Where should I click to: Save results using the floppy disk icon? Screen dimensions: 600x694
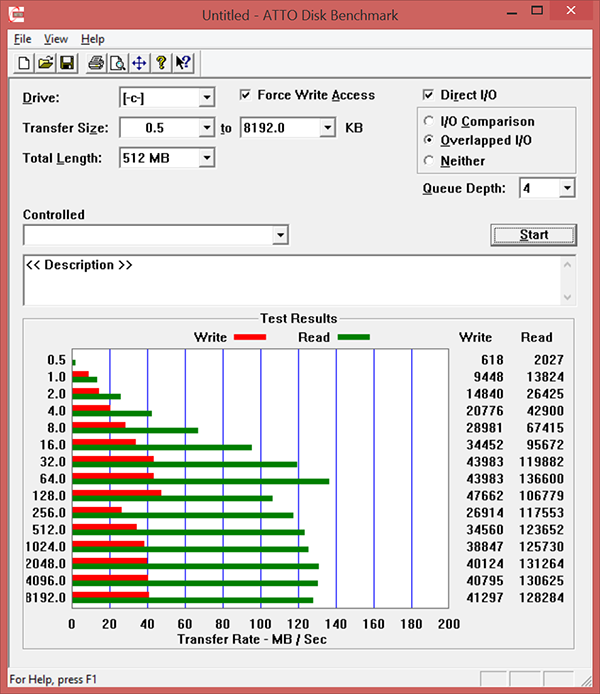[x=67, y=63]
